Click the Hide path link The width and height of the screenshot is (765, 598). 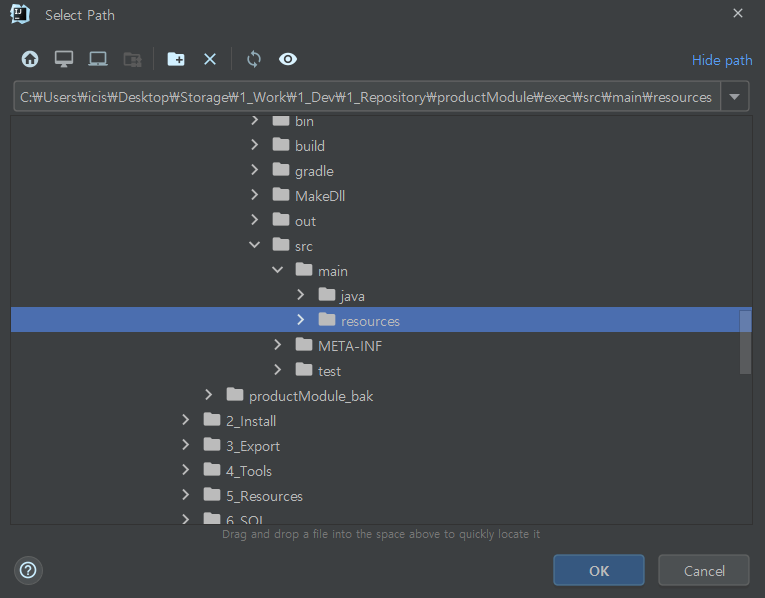coord(722,60)
